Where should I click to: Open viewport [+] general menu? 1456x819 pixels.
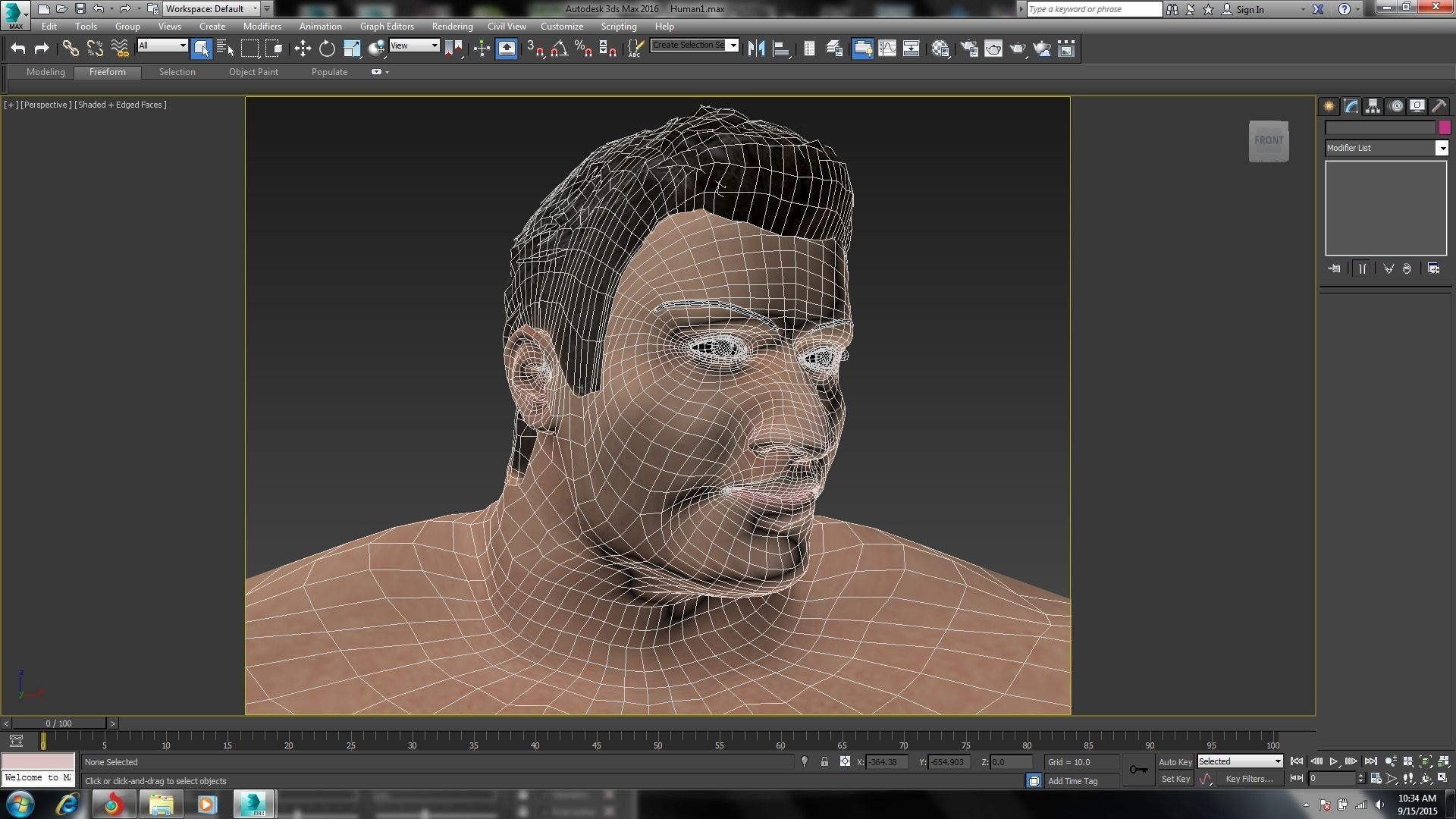coord(11,105)
